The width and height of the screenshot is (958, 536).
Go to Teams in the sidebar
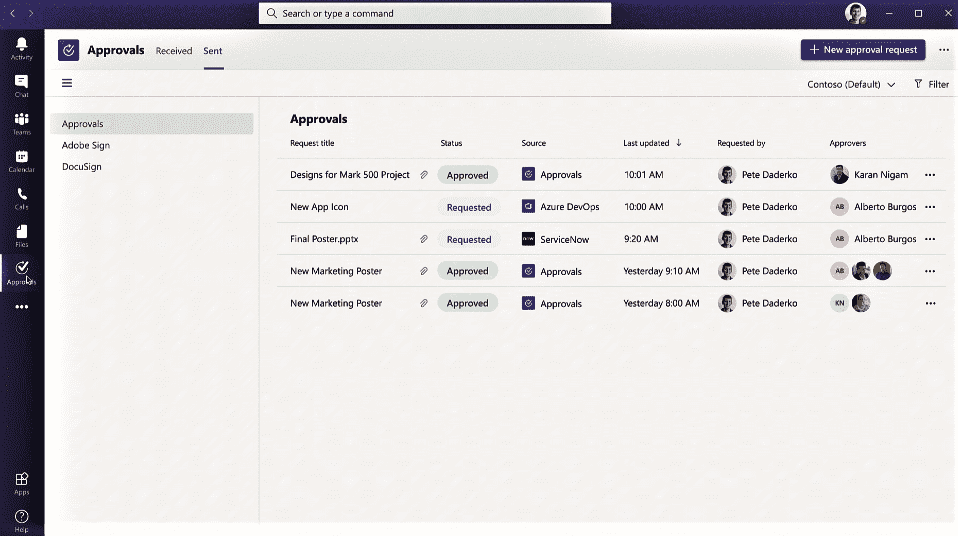point(21,124)
